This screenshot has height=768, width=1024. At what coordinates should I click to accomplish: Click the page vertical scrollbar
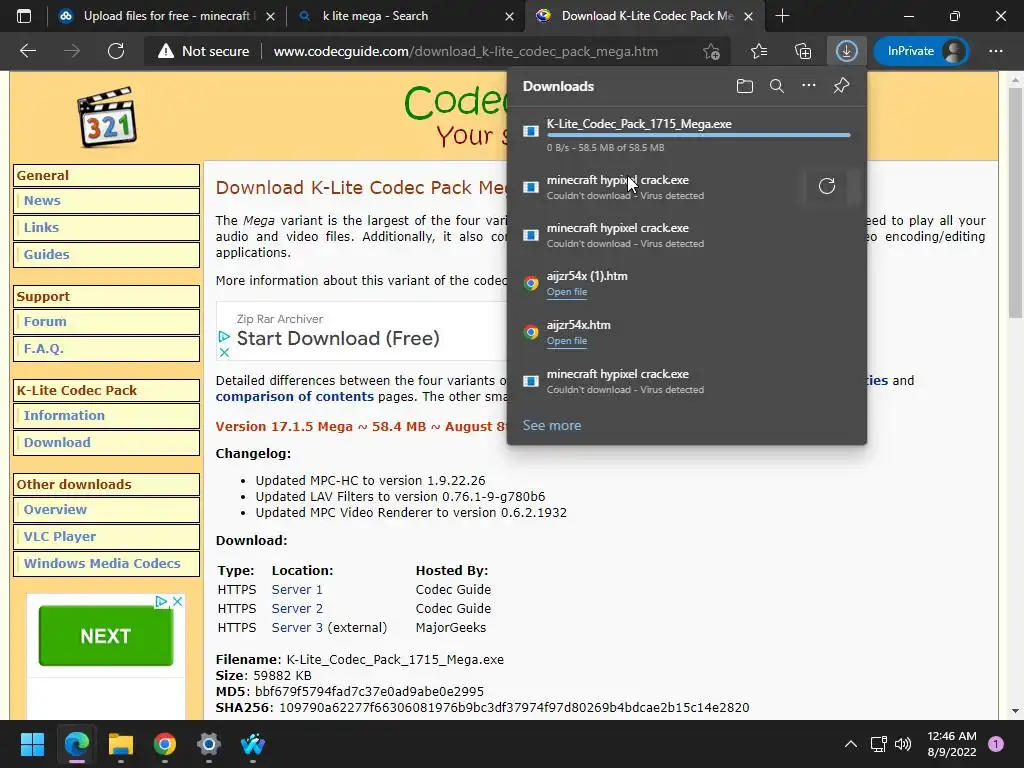coord(1015,202)
